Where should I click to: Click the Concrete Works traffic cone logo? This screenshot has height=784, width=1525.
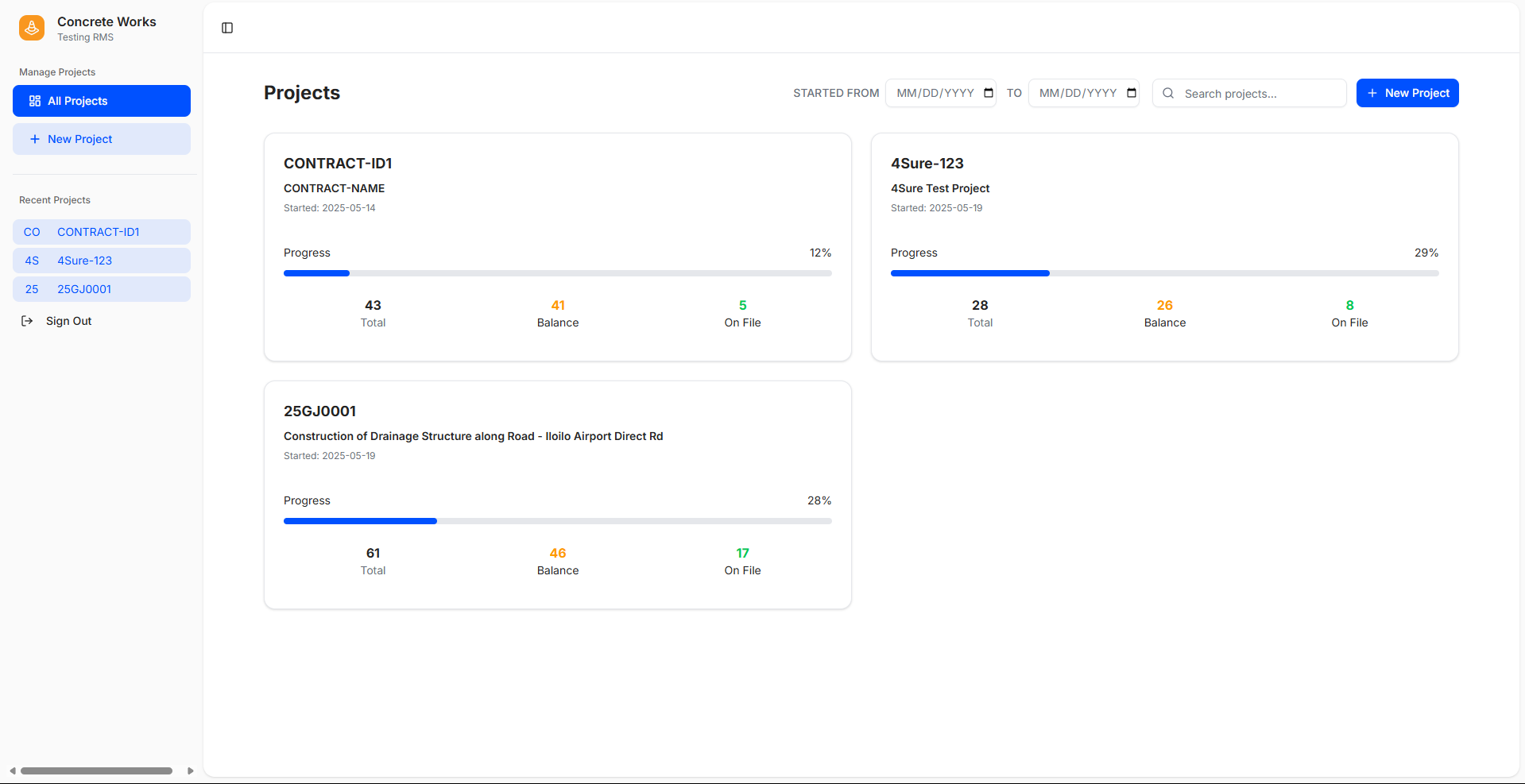pyautogui.click(x=32, y=28)
